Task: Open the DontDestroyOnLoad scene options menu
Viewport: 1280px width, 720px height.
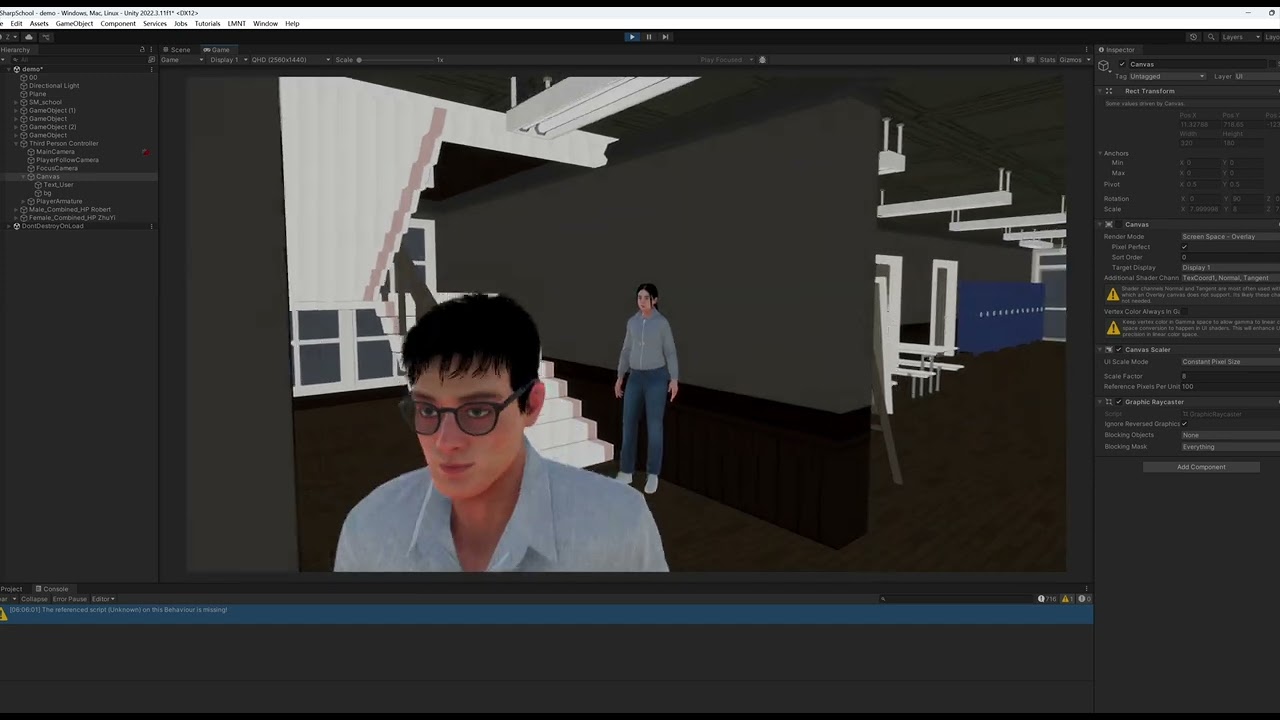Action: pos(151,226)
